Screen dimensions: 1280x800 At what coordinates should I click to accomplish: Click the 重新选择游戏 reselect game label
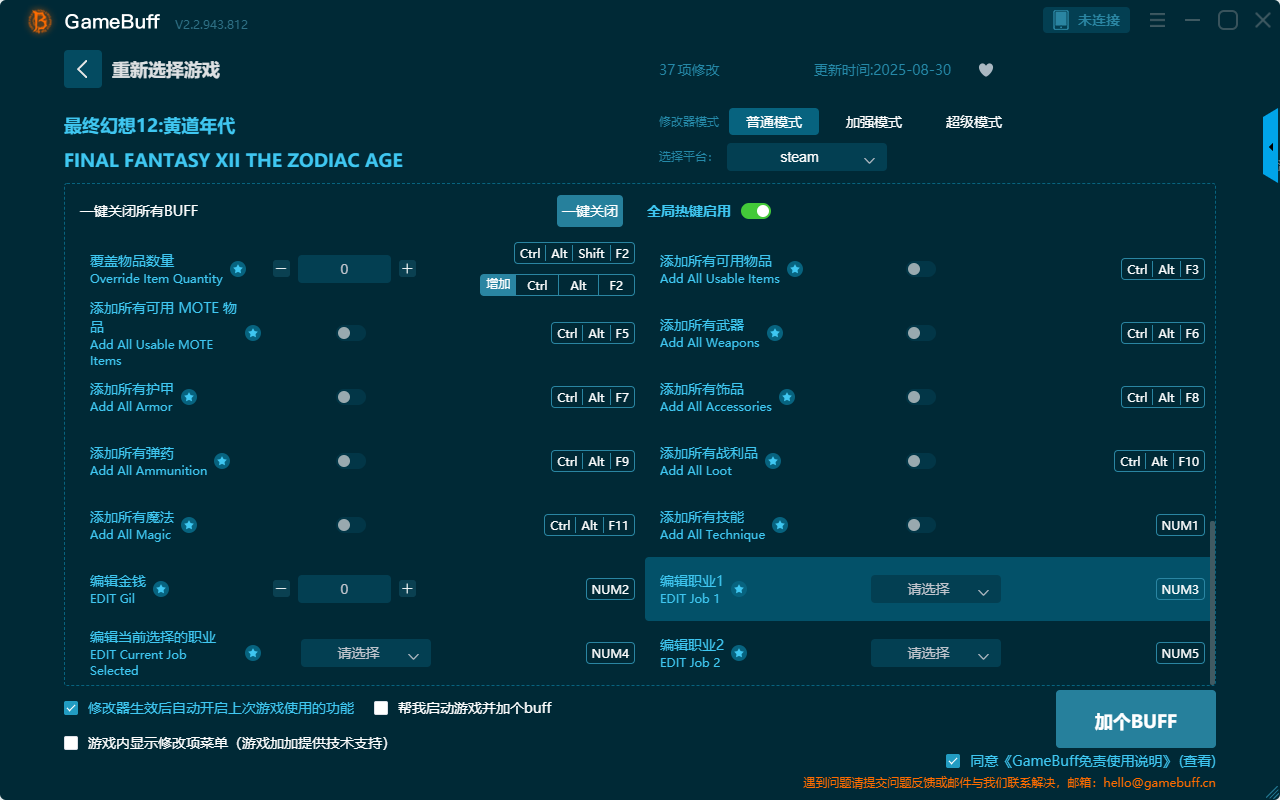(x=166, y=70)
